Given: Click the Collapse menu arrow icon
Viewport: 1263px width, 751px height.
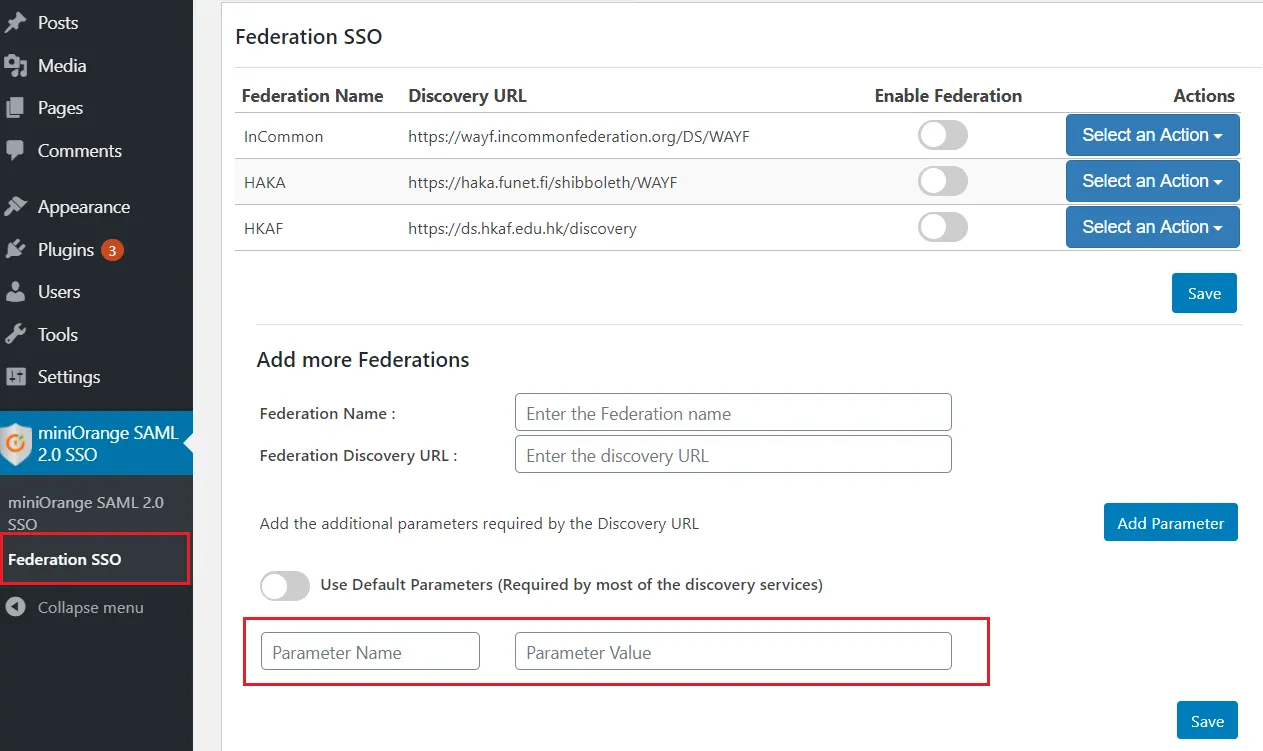Looking at the screenshot, I should [15, 607].
